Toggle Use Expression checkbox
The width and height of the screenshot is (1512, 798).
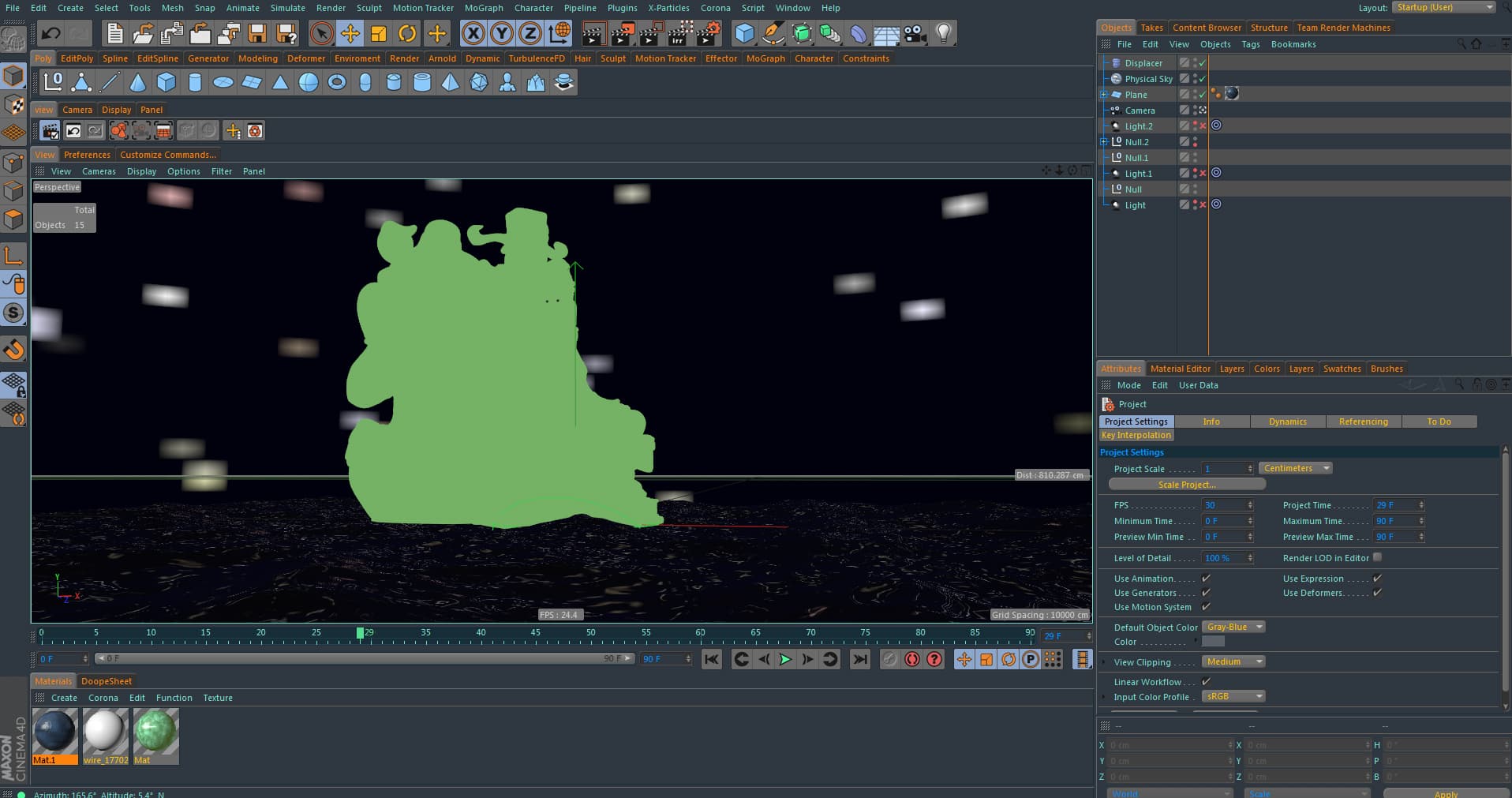pyautogui.click(x=1377, y=579)
